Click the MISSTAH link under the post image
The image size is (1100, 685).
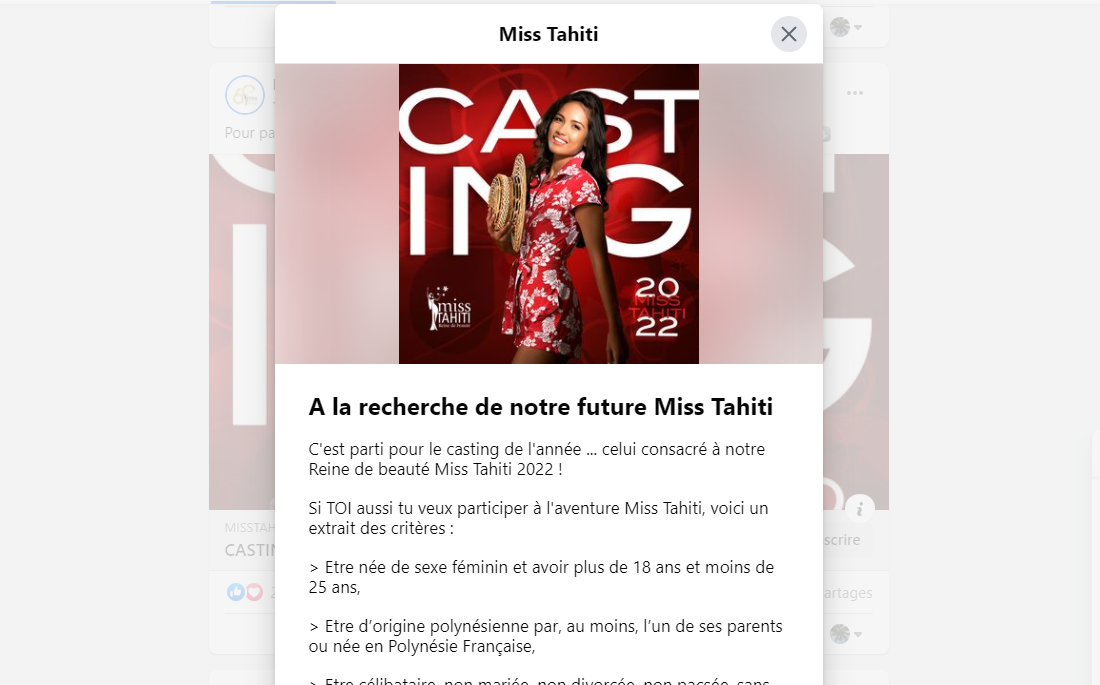250,527
